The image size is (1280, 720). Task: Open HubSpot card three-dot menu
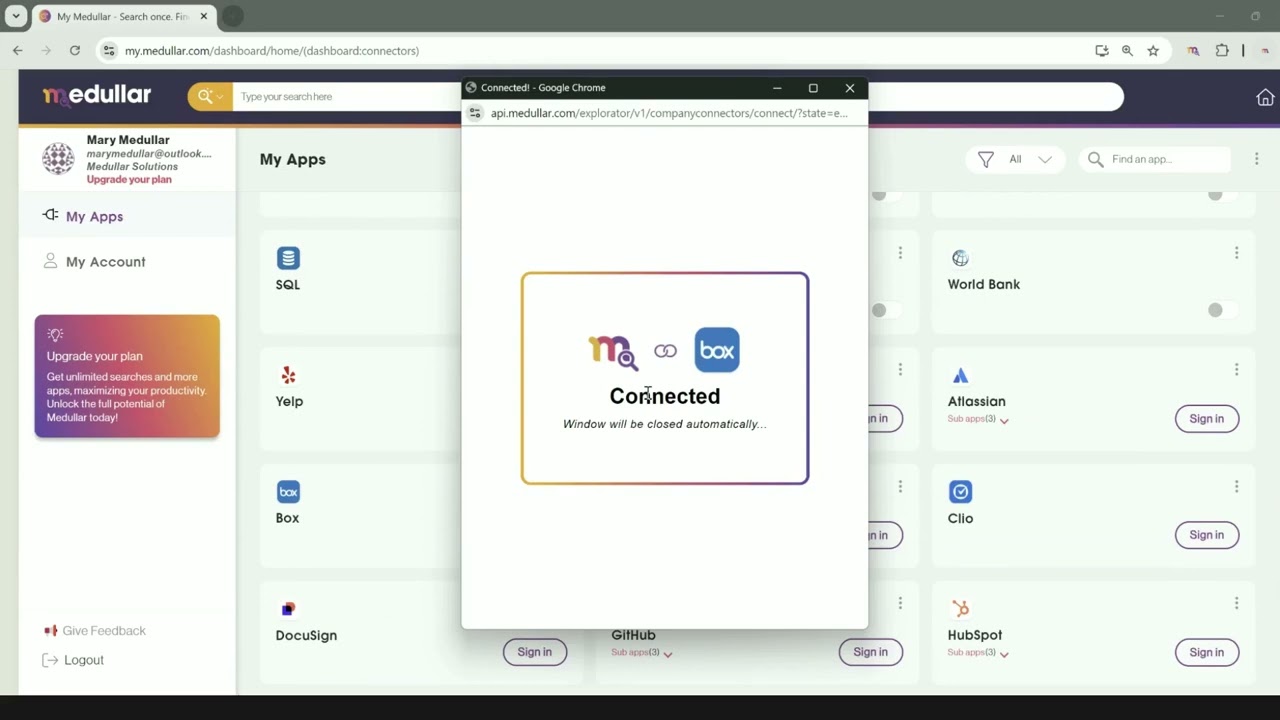point(1236,604)
